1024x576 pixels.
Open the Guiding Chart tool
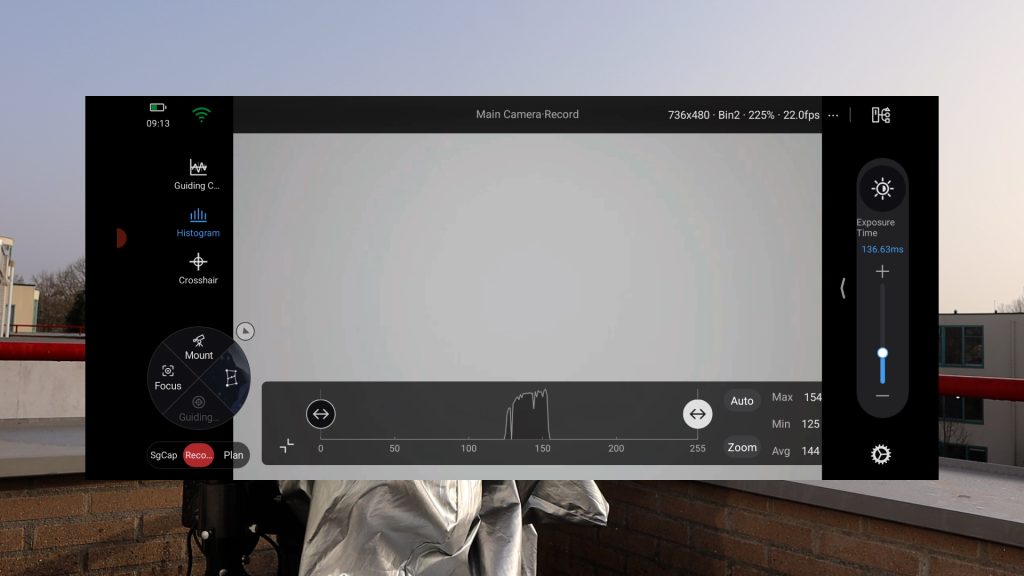198,173
